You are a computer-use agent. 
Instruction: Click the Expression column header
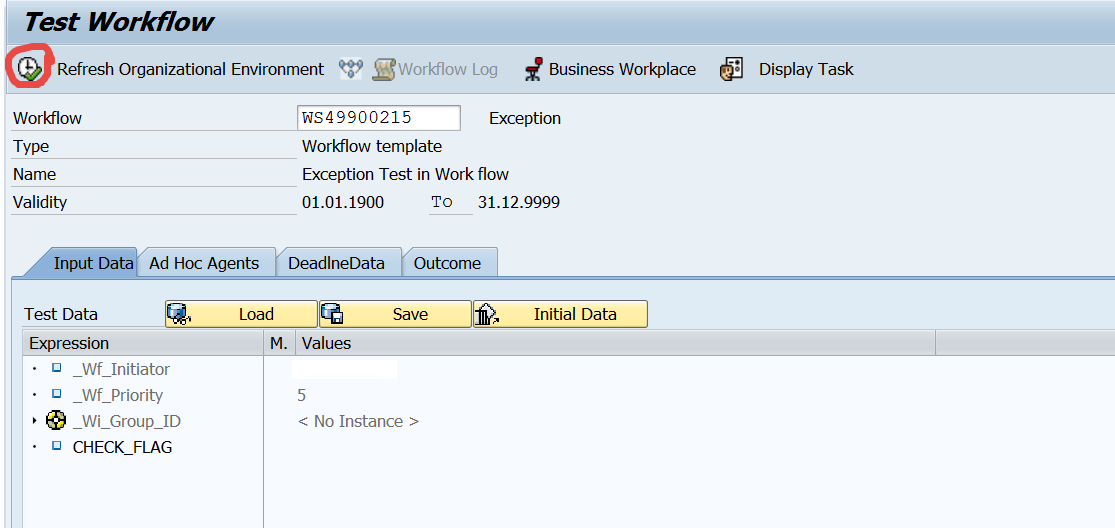coord(143,343)
